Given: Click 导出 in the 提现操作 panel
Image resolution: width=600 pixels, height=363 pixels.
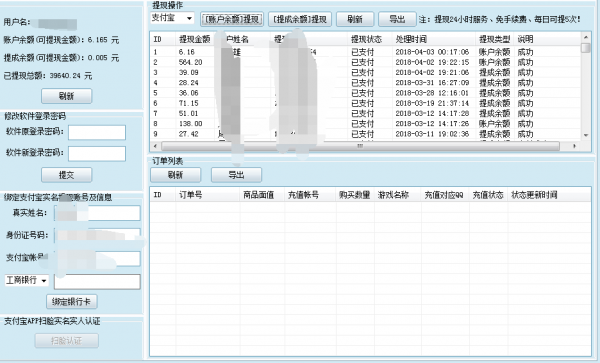Looking at the screenshot, I should [397, 19].
